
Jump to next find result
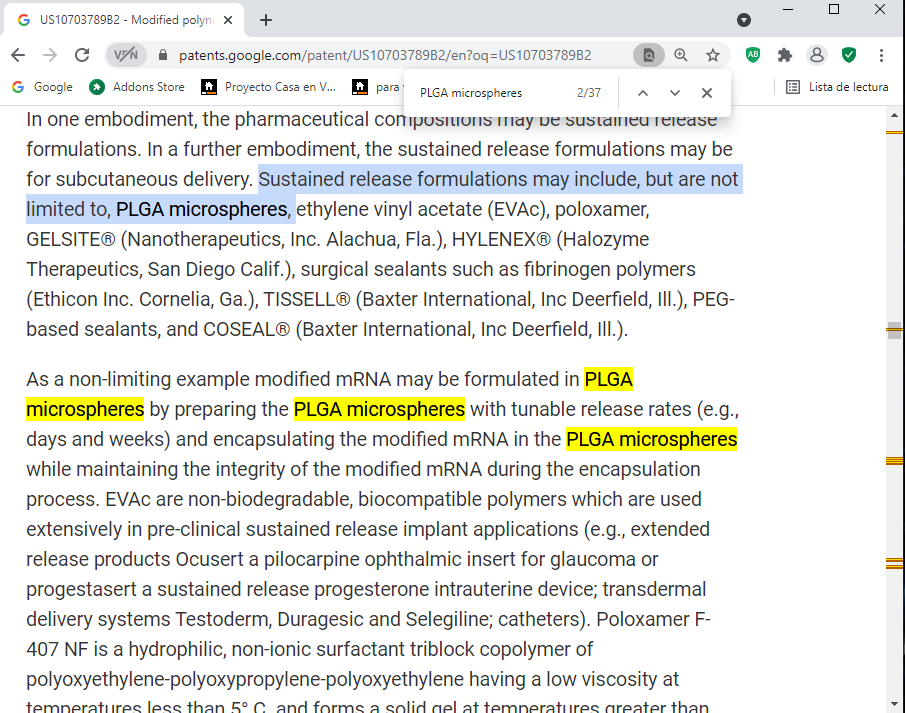pos(675,93)
